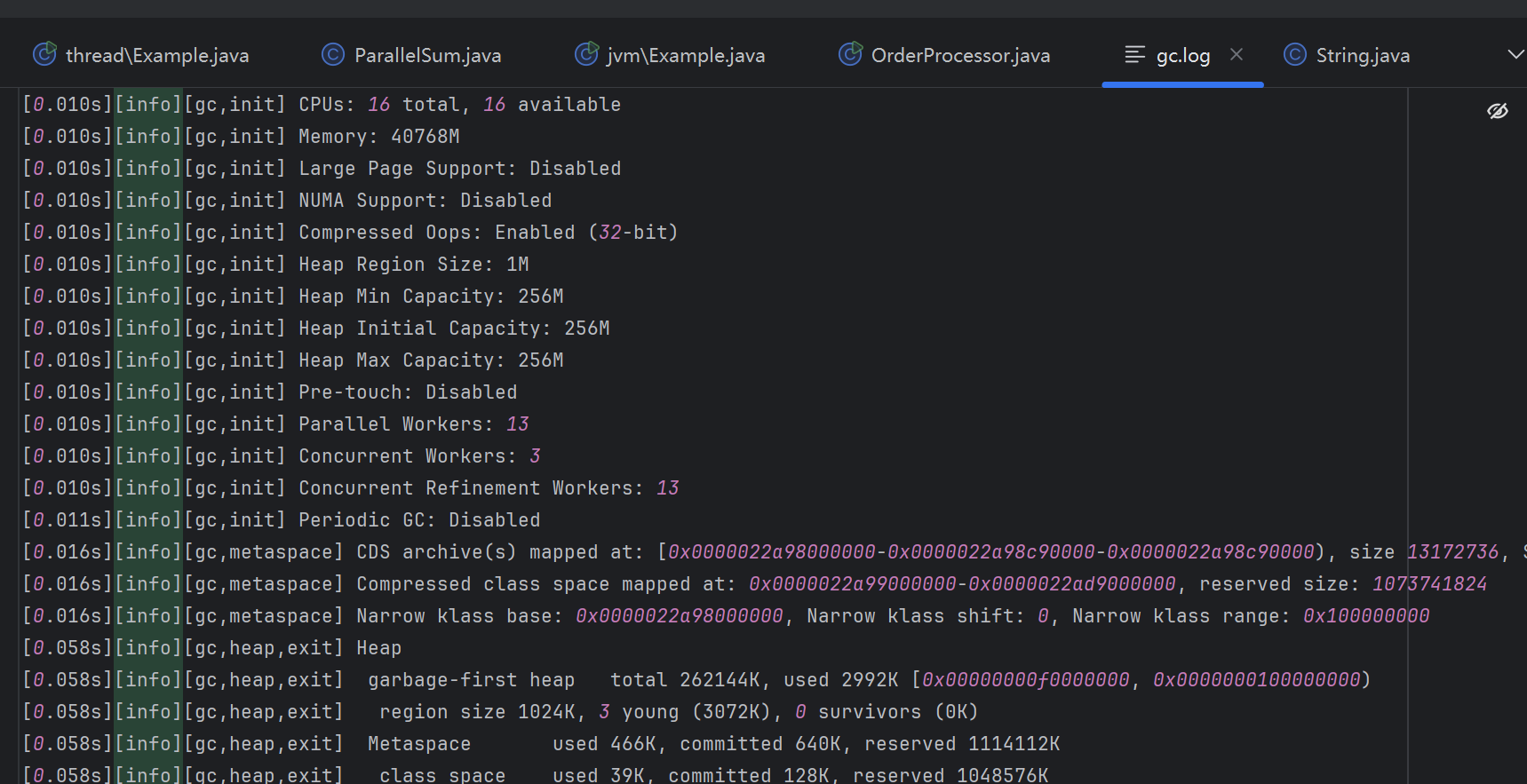Click the 'Heap Region Size: 1M' line
Viewport: 1527px width, 784px height.
pyautogui.click(x=275, y=265)
